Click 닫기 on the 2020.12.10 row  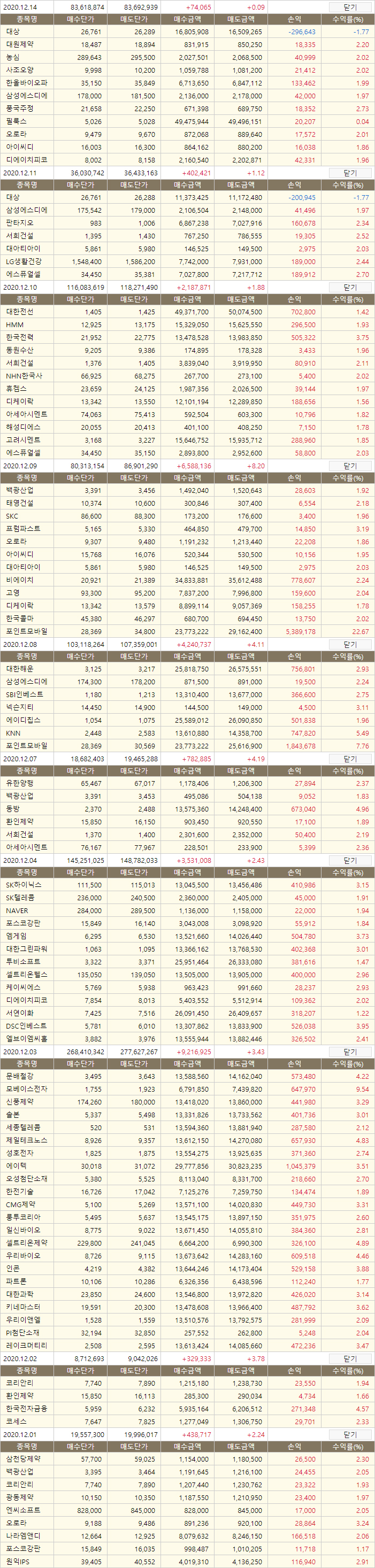coord(350,287)
